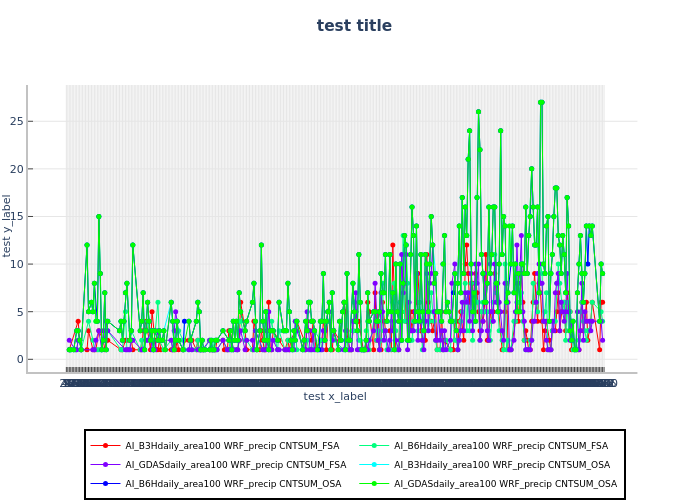Hide AI_B3Hdaily CNTSUM_OSA trace in legend
The height and width of the screenshot is (500, 700).
coord(501,465)
